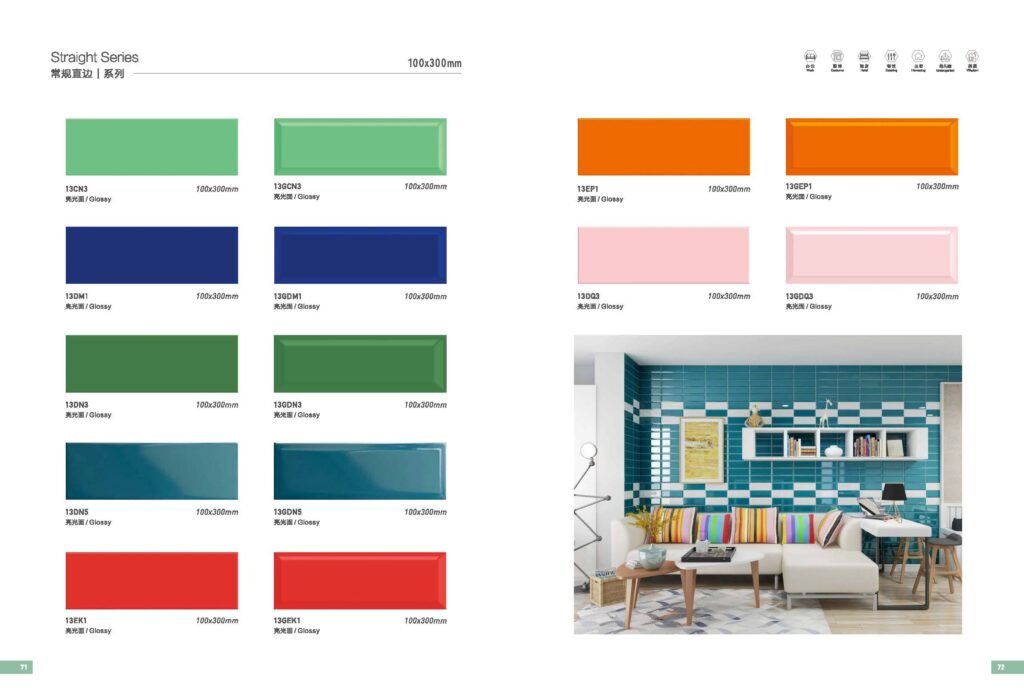Open the living room showcase photo
This screenshot has width=1024, height=695.
click(767, 484)
